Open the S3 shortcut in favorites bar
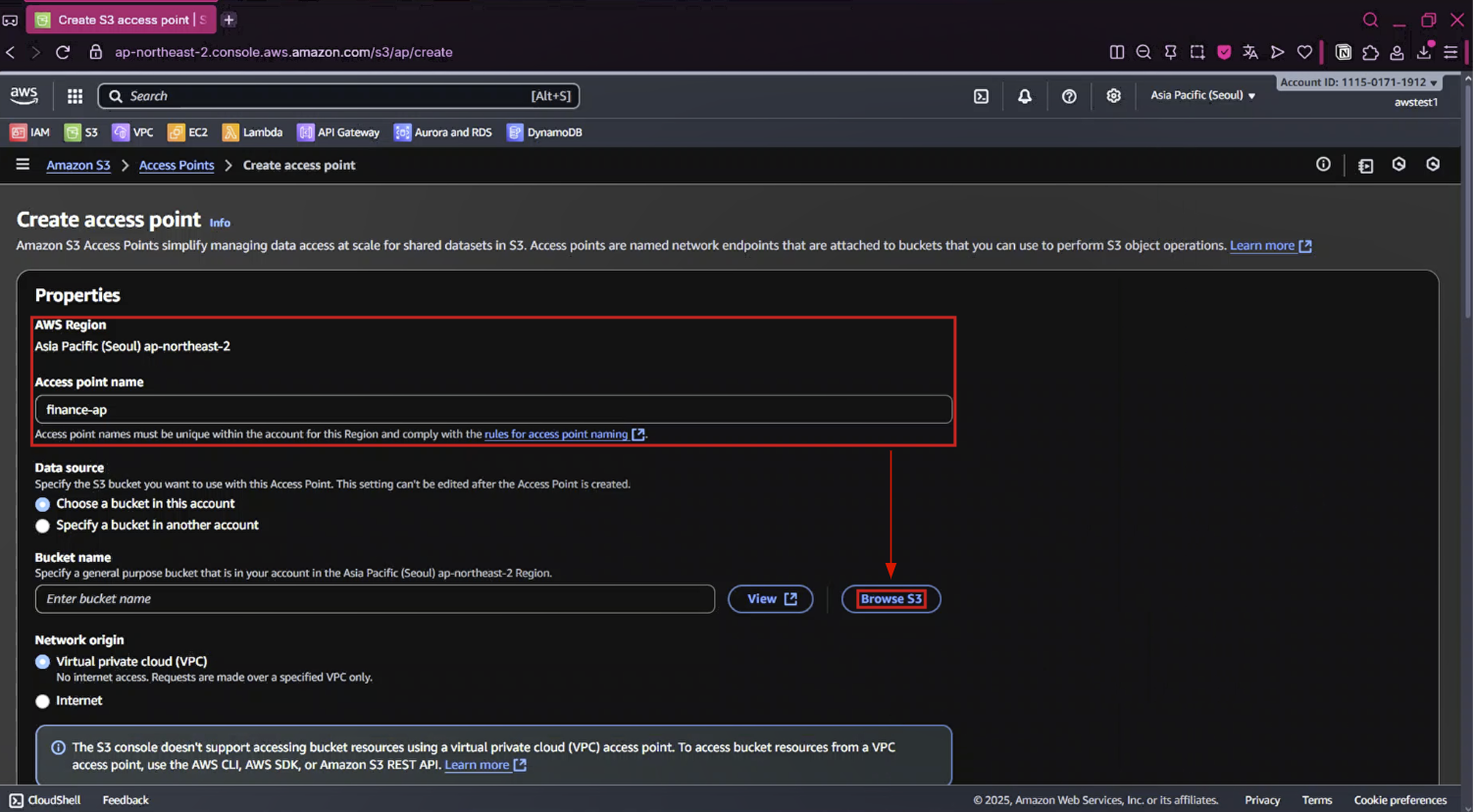Screen dimensions: 1474x812 pos(81,132)
